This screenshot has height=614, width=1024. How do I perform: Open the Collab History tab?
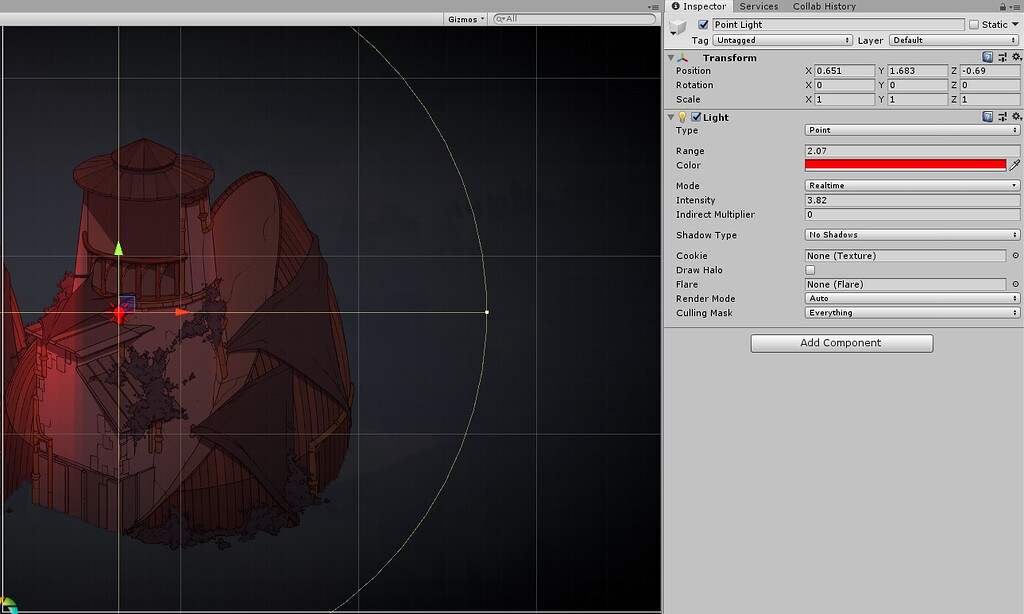824,6
